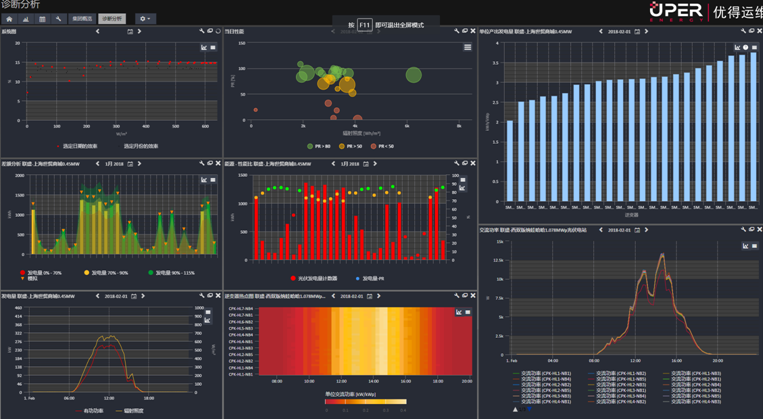Switch to 诊断分析 tab
The width and height of the screenshot is (763, 419).
[x=112, y=19]
